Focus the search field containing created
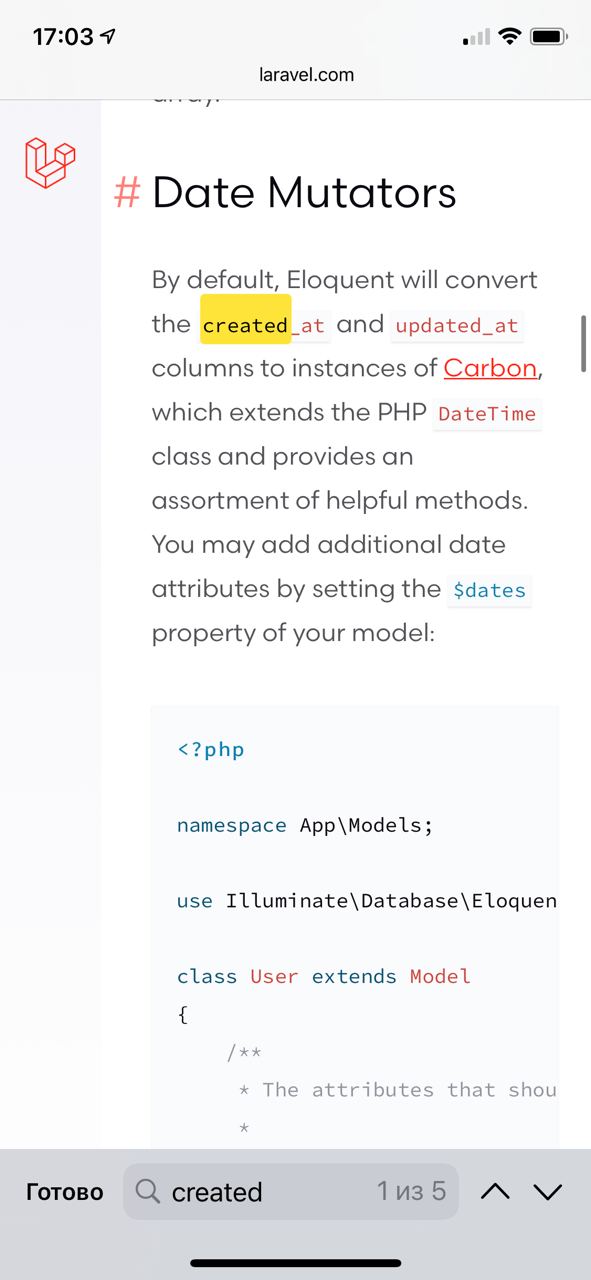 tap(291, 1191)
